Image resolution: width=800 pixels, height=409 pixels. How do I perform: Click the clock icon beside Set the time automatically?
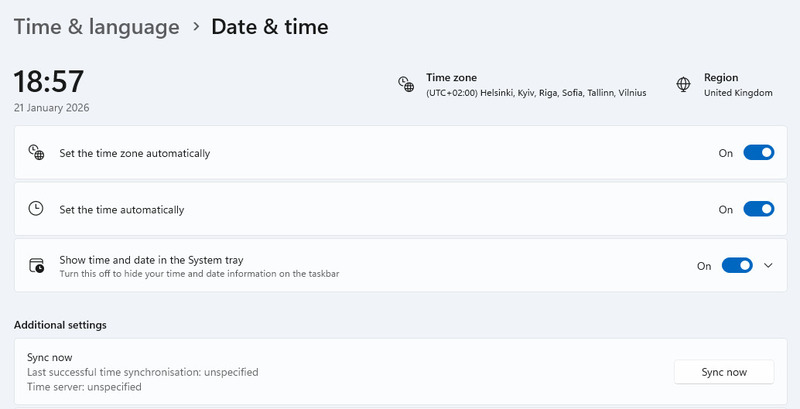point(36,209)
